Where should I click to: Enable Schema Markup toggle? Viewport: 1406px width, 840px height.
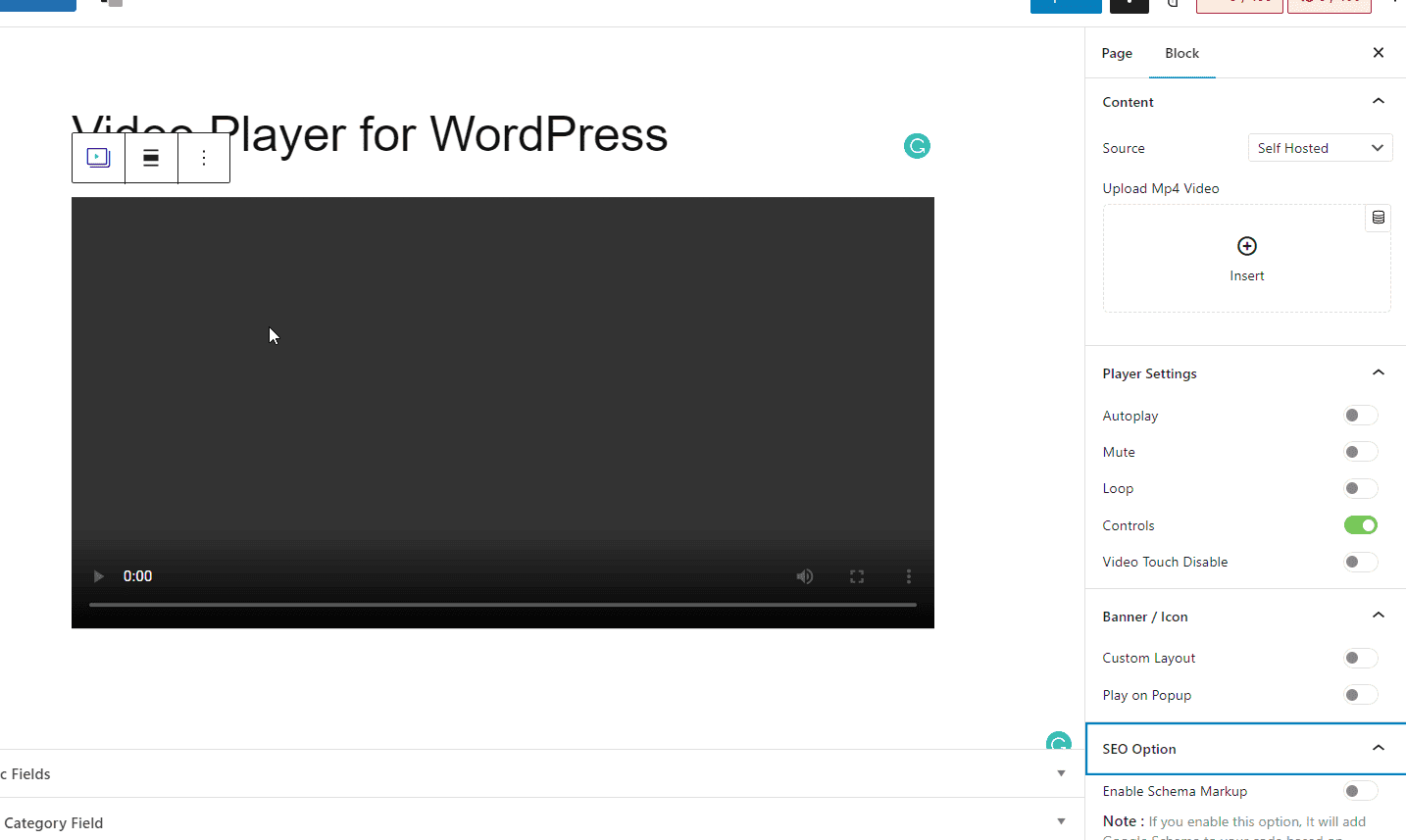1360,790
